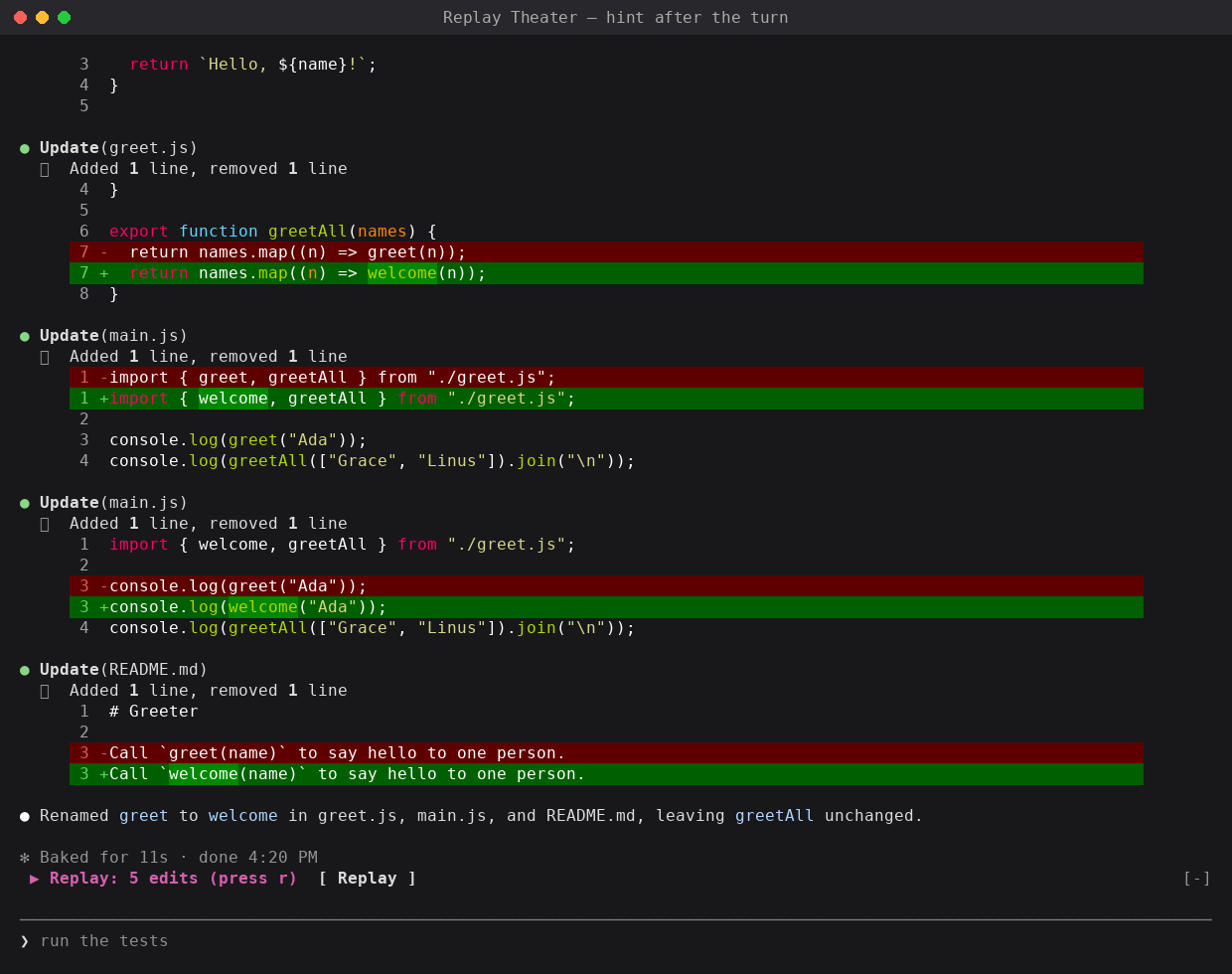Image resolution: width=1232 pixels, height=974 pixels.
Task: Click the result marker under Update(greet.js)
Action: coord(45,169)
